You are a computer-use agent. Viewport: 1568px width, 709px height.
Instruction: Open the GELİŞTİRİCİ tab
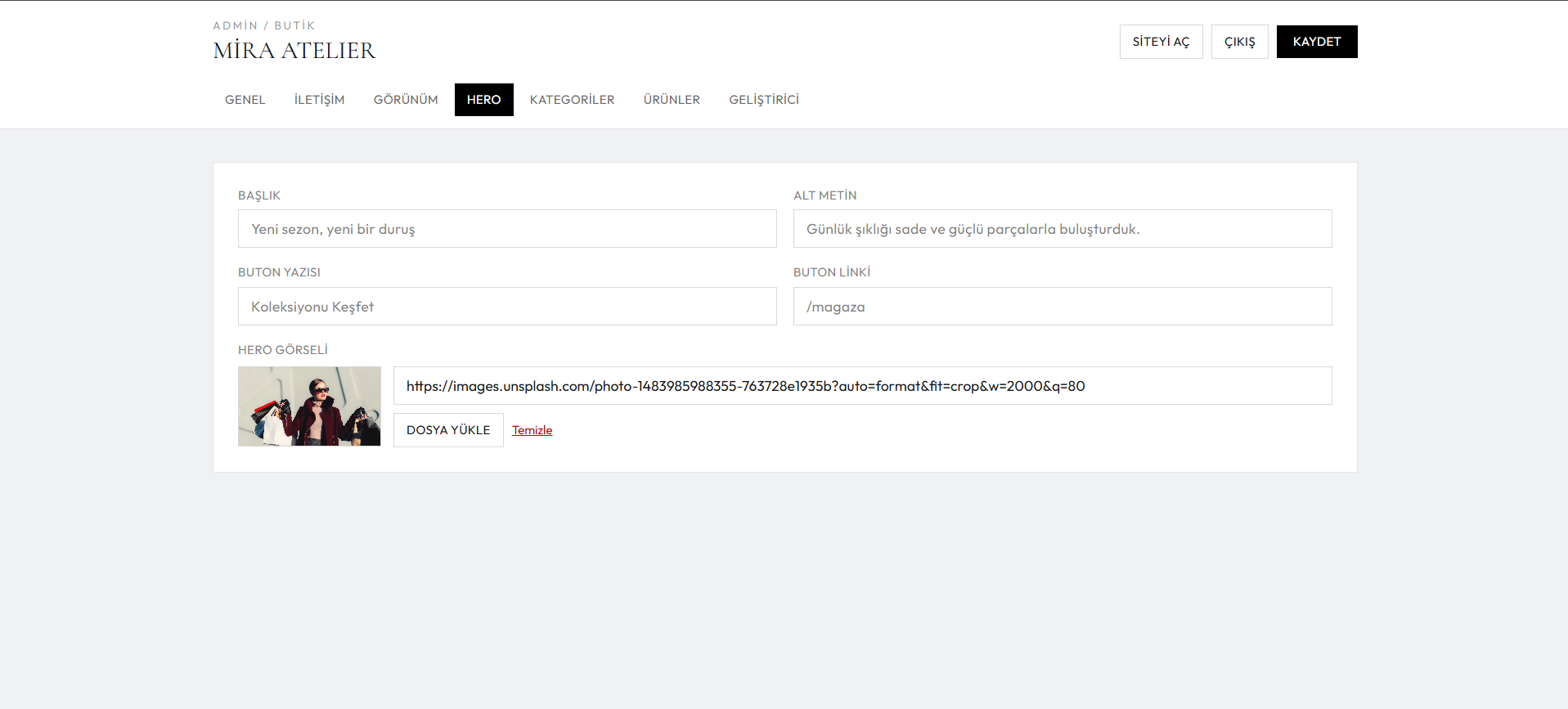(x=764, y=100)
